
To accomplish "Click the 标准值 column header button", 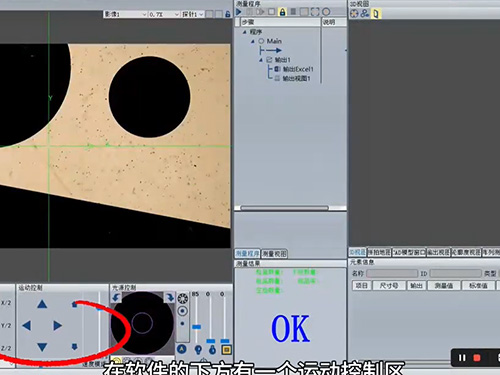I will coord(478,286).
